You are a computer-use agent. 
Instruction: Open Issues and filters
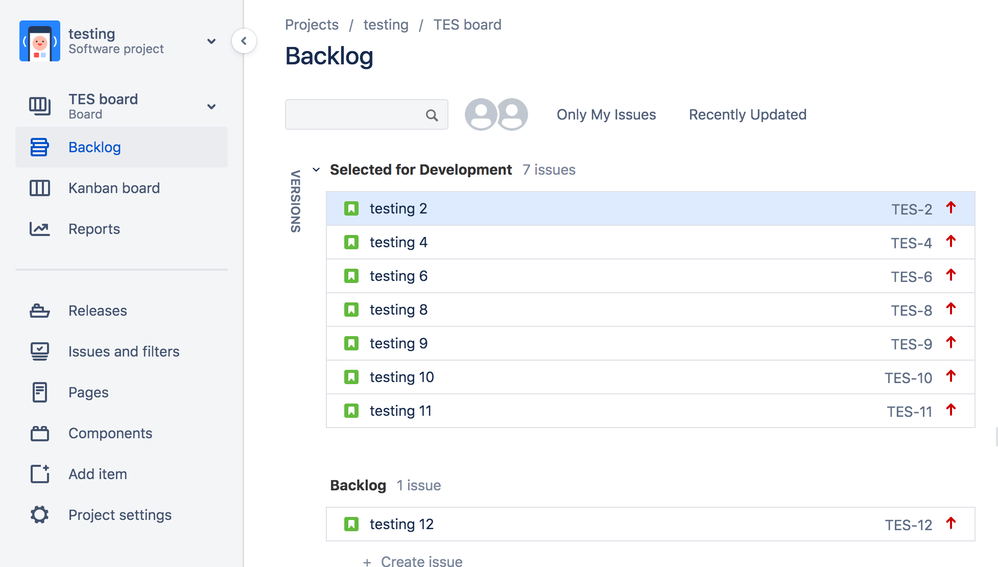click(122, 351)
